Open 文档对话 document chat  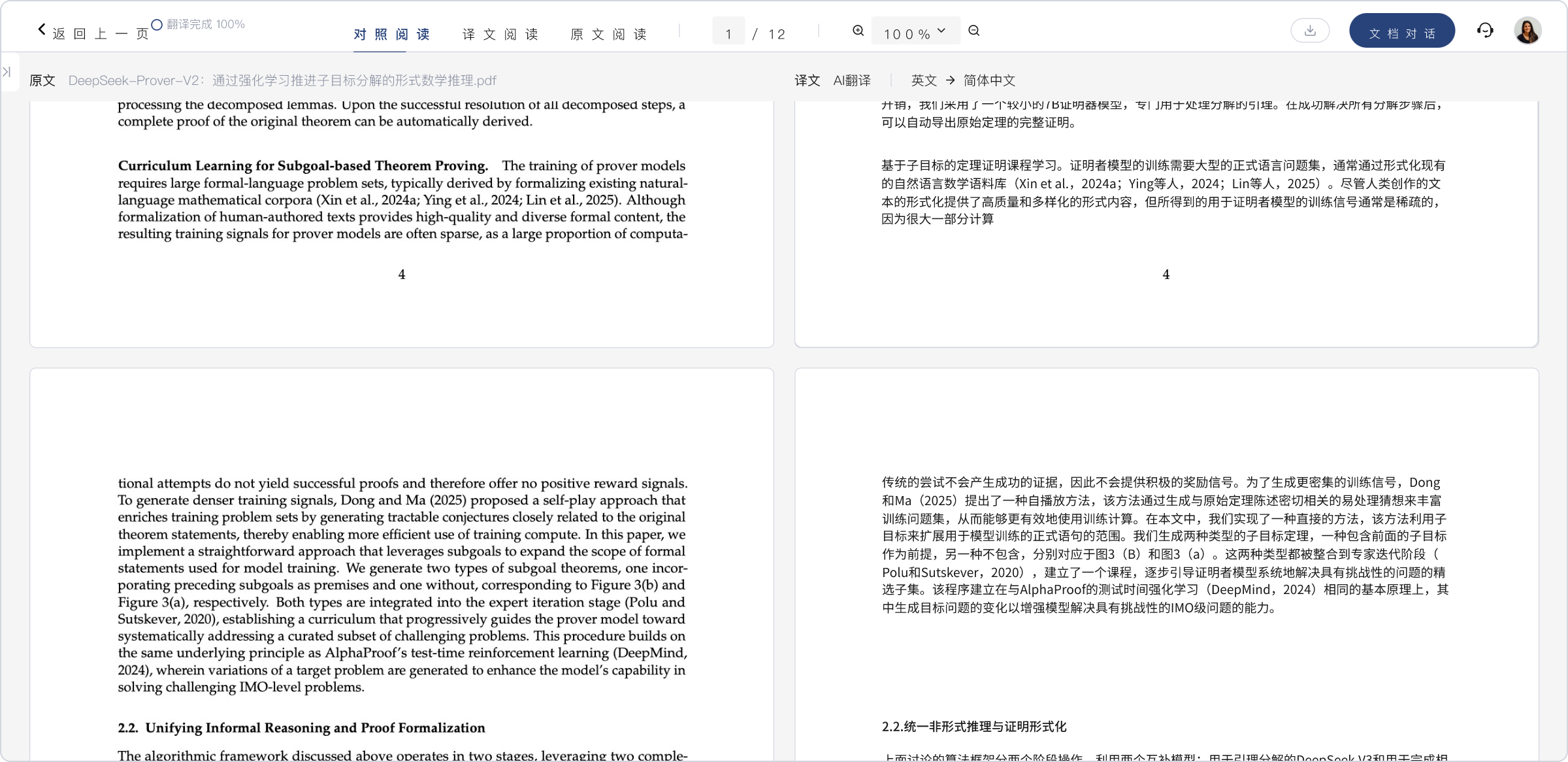pyautogui.click(x=1402, y=31)
